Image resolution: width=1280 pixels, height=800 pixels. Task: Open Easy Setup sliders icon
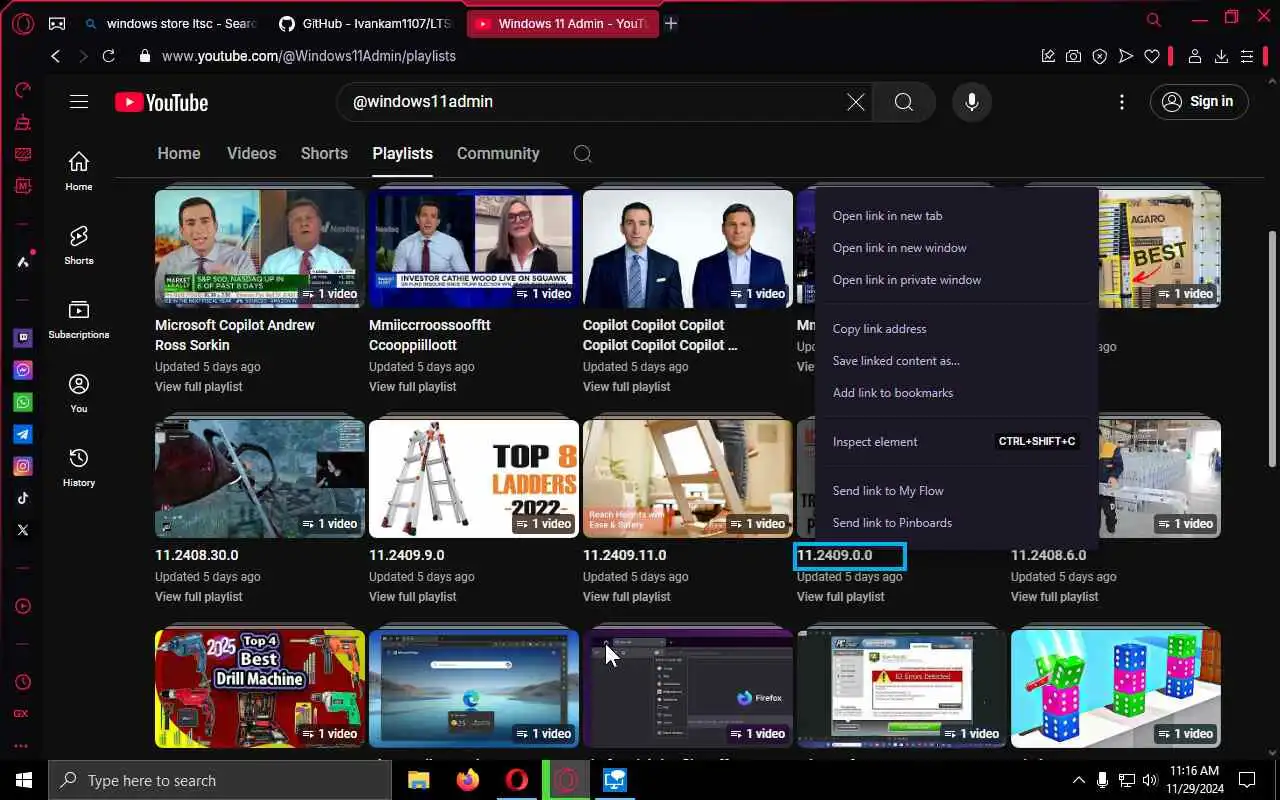1247,56
